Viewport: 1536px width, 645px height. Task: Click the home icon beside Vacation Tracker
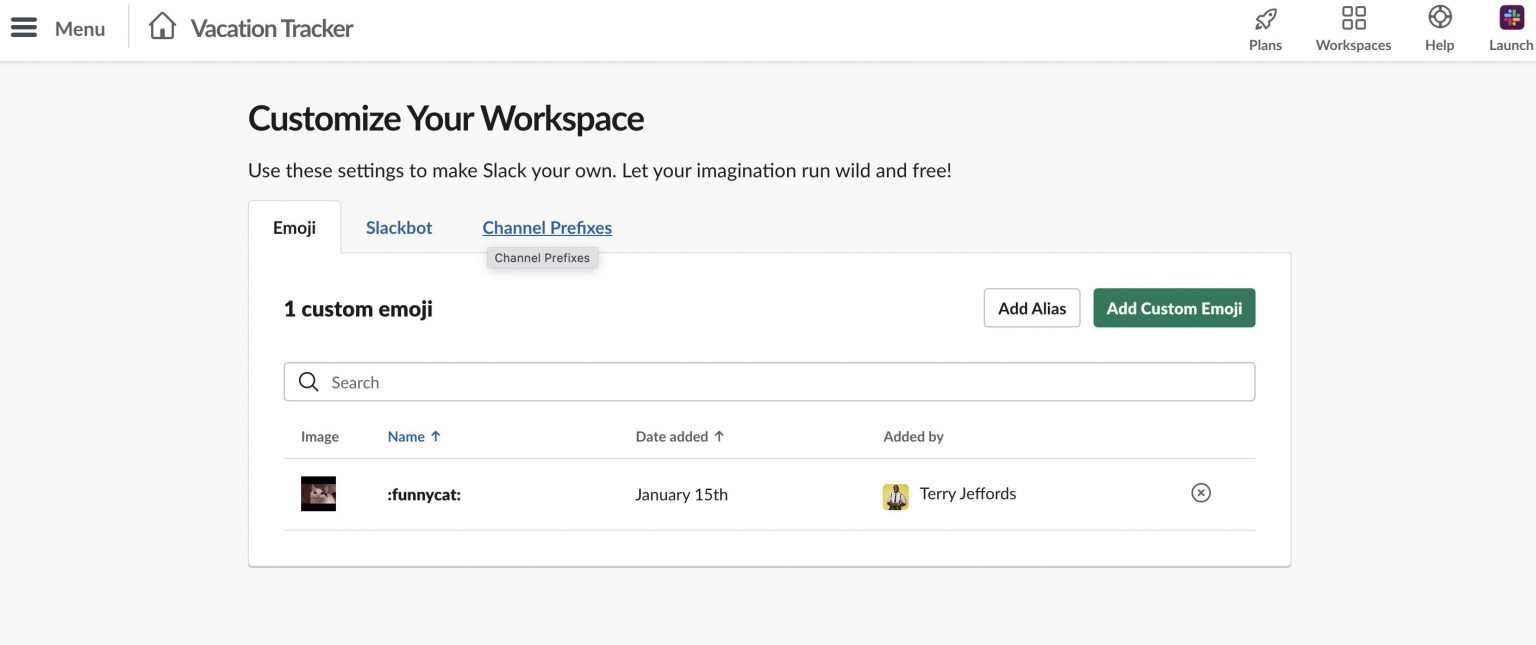click(162, 26)
